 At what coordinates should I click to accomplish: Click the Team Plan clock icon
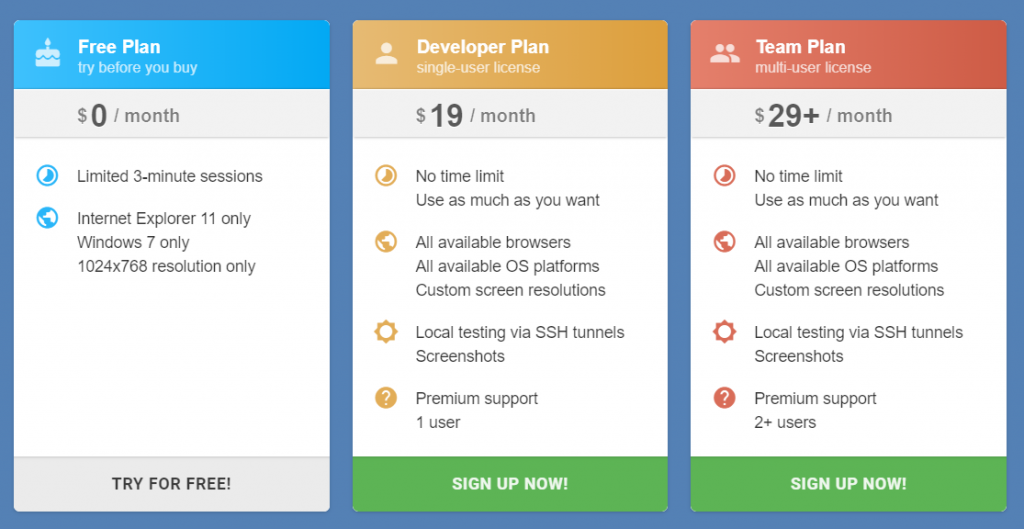click(x=725, y=176)
